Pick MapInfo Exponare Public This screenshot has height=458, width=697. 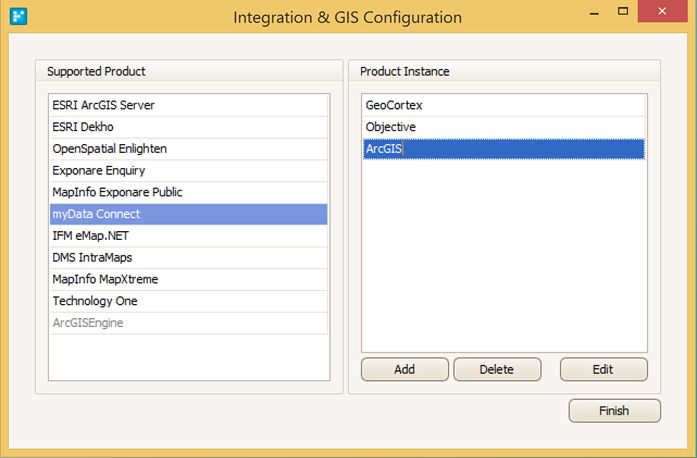pyautogui.click(x=188, y=193)
